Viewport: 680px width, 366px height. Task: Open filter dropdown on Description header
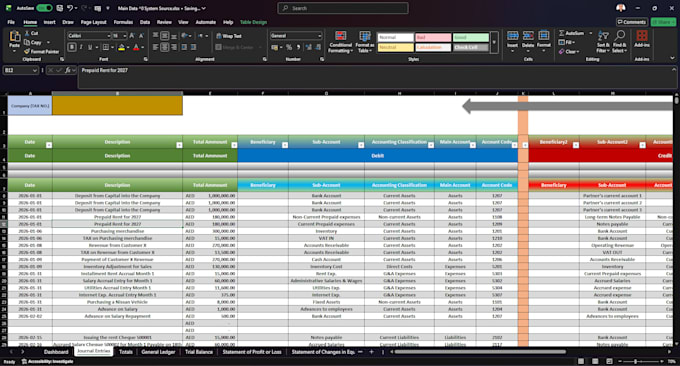[179, 145]
